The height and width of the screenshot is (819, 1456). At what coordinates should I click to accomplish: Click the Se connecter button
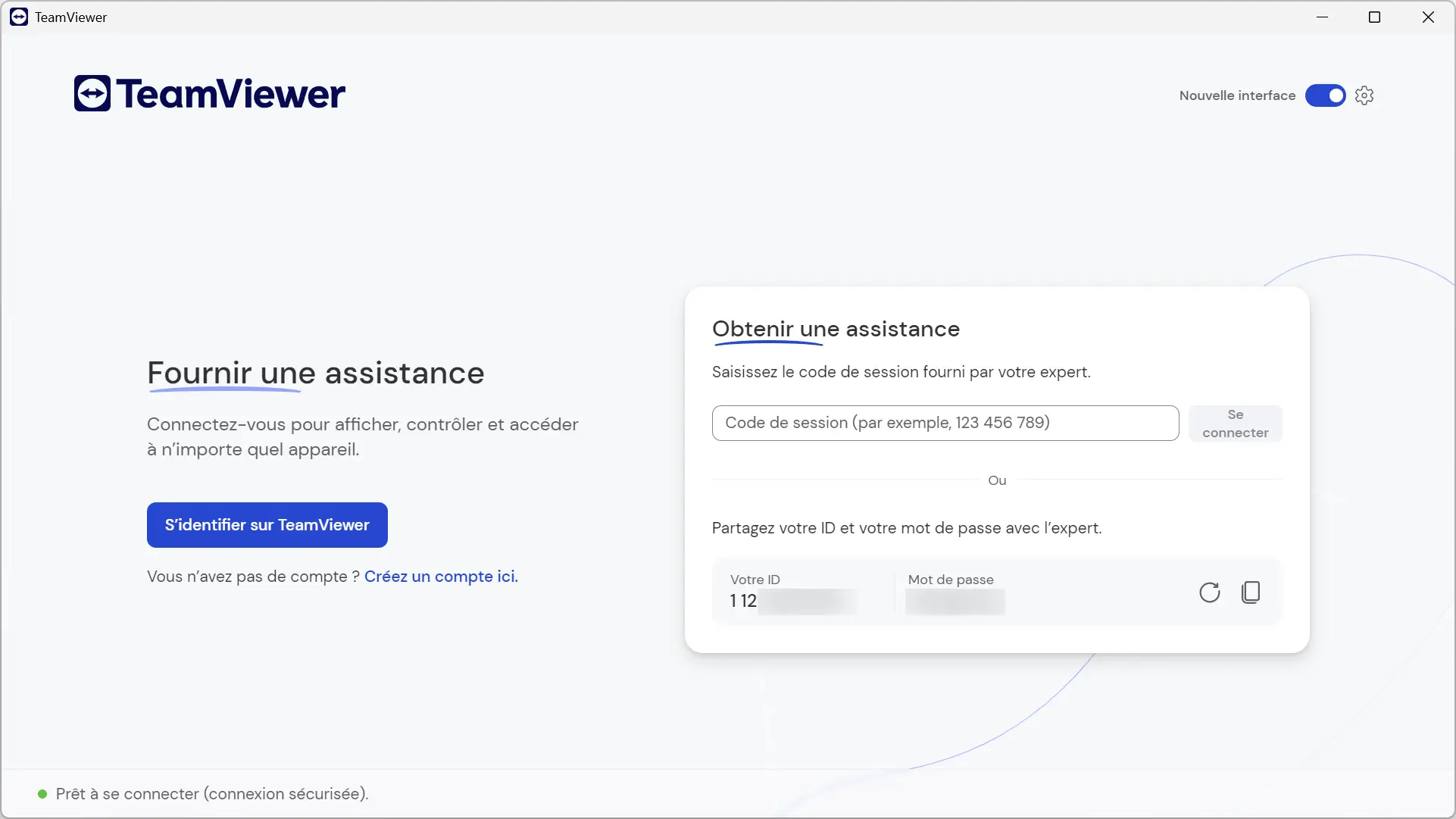(x=1235, y=423)
